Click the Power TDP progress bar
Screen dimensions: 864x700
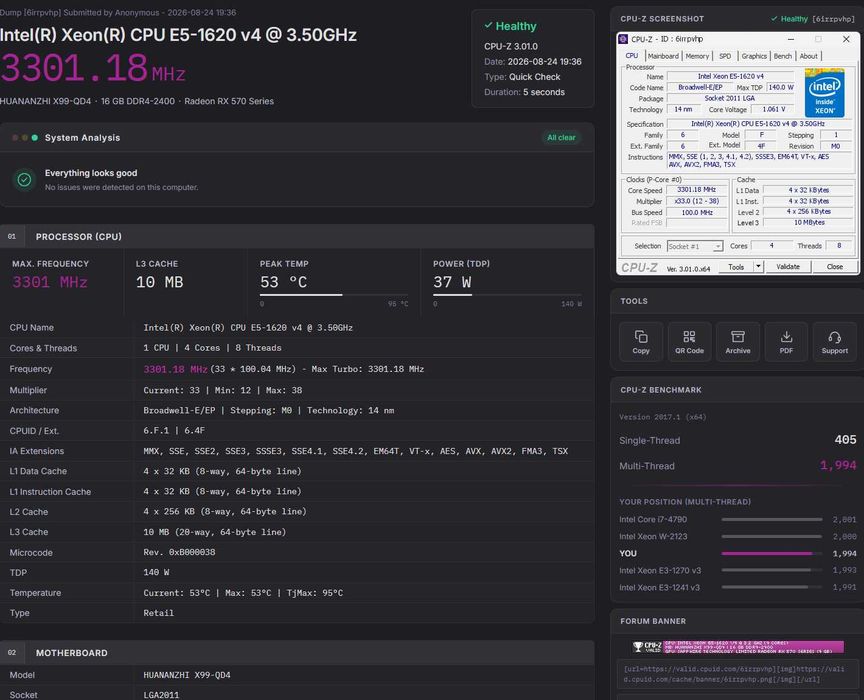click(507, 295)
